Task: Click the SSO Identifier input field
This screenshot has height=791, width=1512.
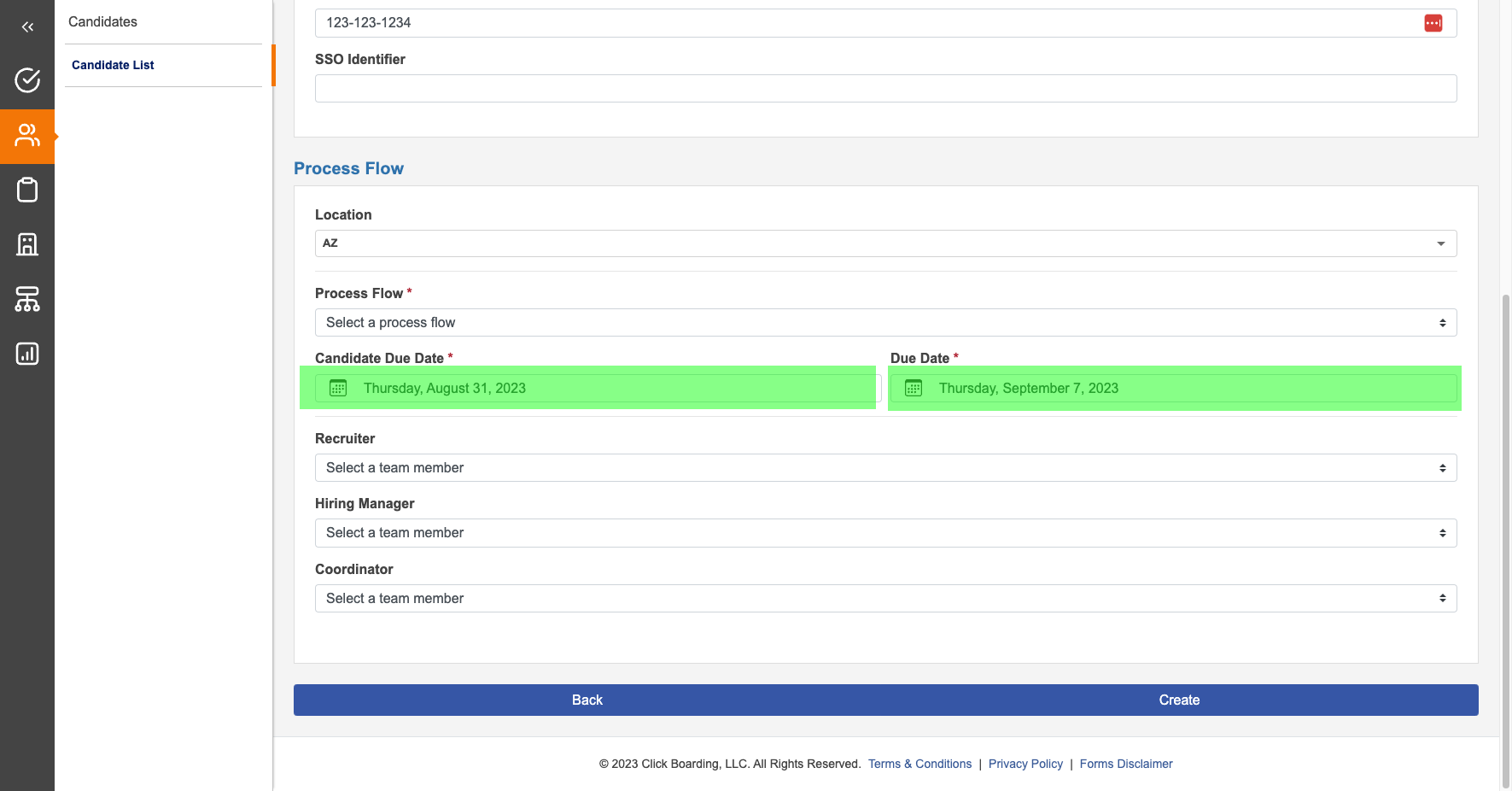Action: tap(885, 89)
